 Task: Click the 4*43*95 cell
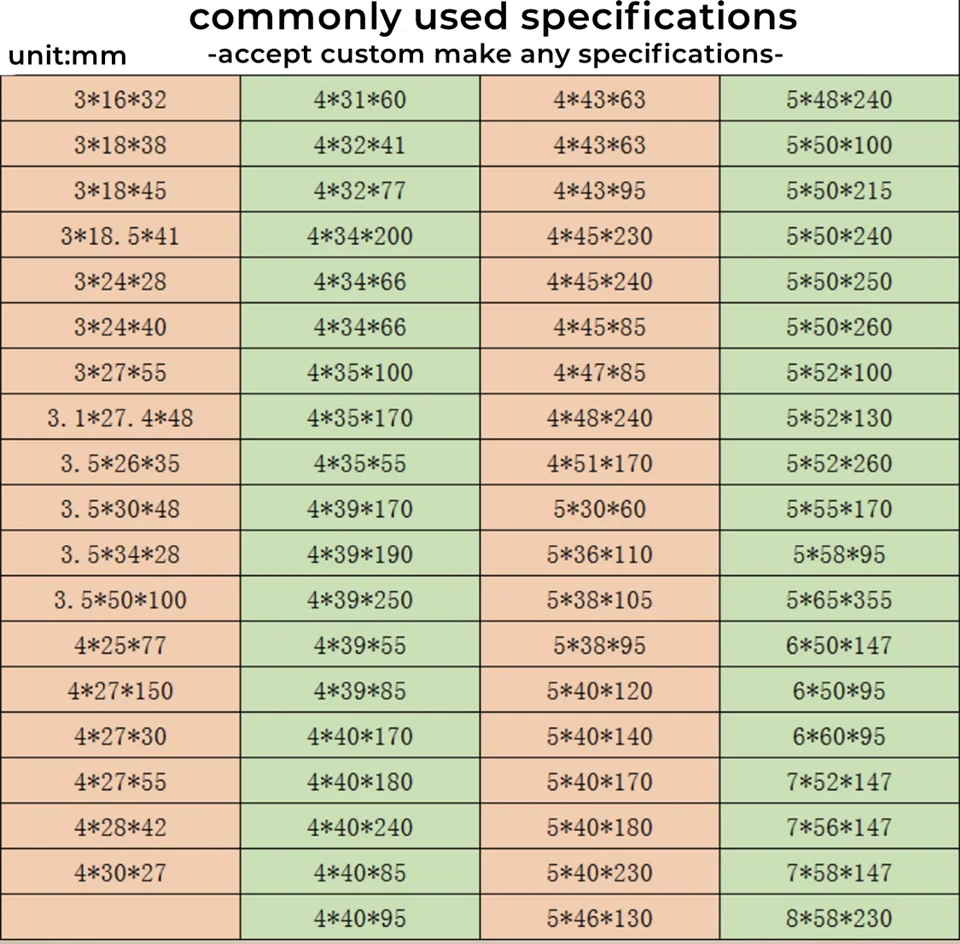tap(600, 191)
